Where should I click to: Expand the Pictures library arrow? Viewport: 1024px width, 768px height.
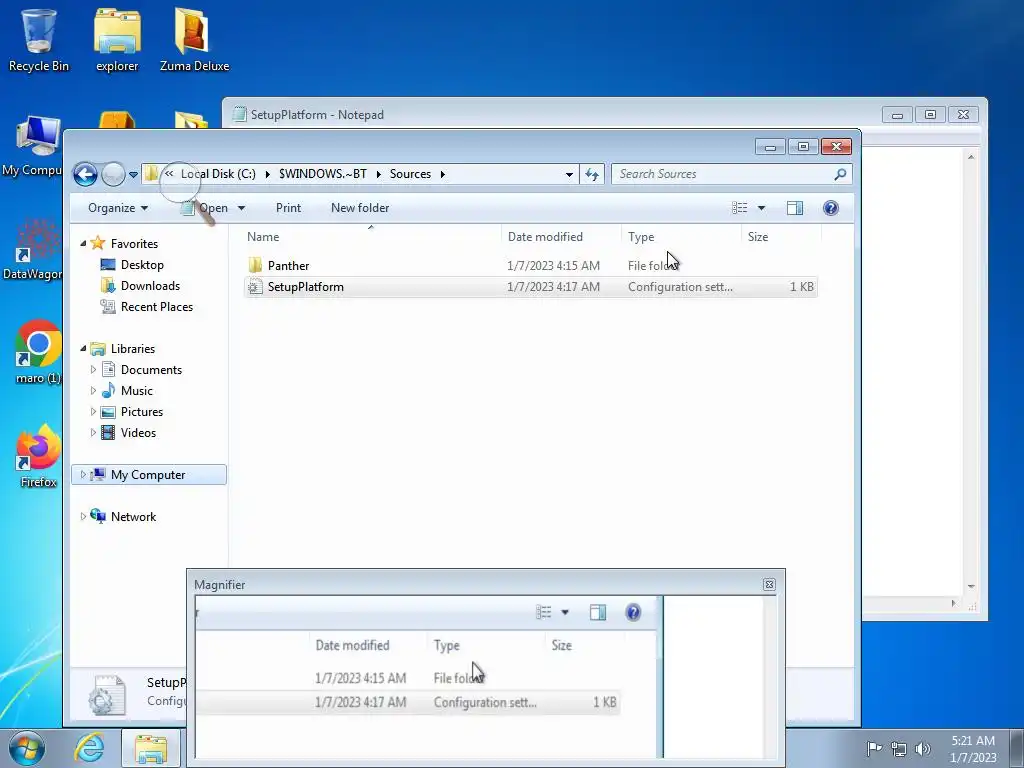coord(93,411)
